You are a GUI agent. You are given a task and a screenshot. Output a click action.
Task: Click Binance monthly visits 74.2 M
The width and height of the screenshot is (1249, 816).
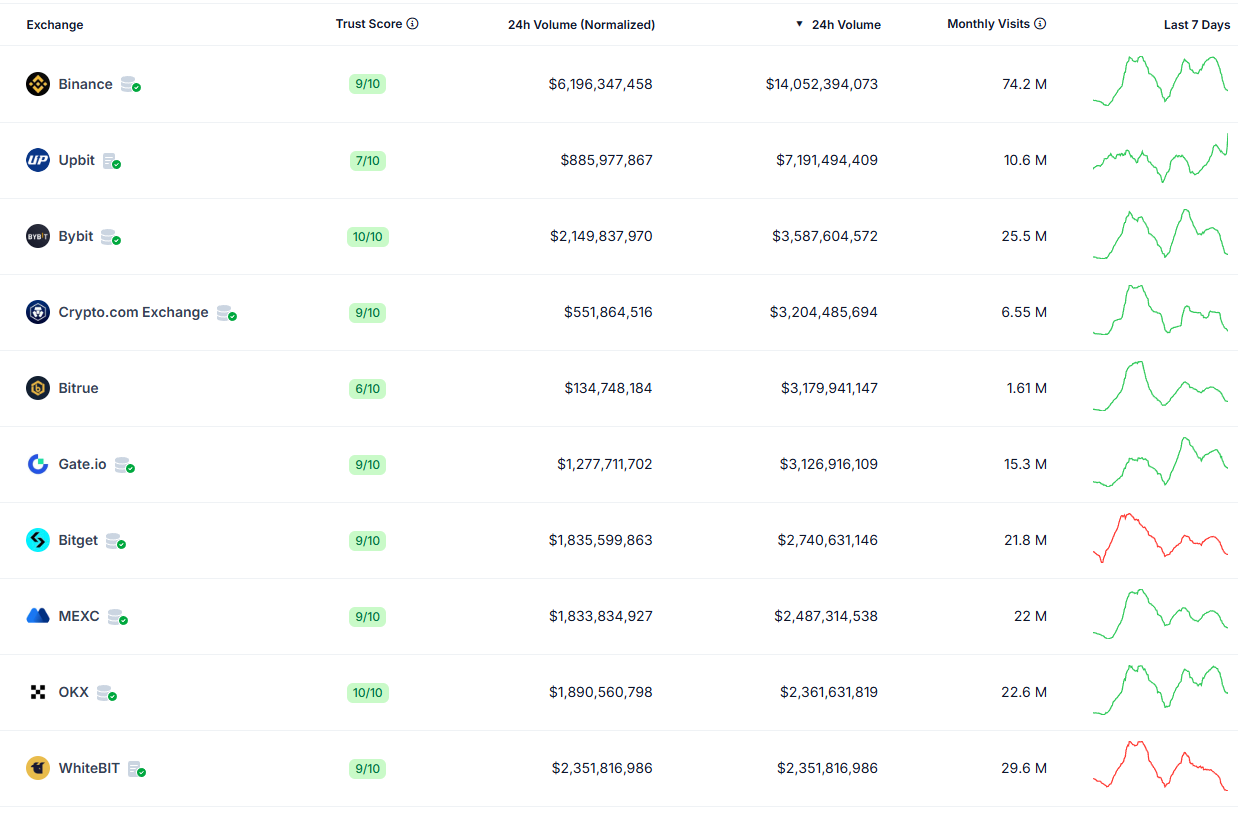1025,84
